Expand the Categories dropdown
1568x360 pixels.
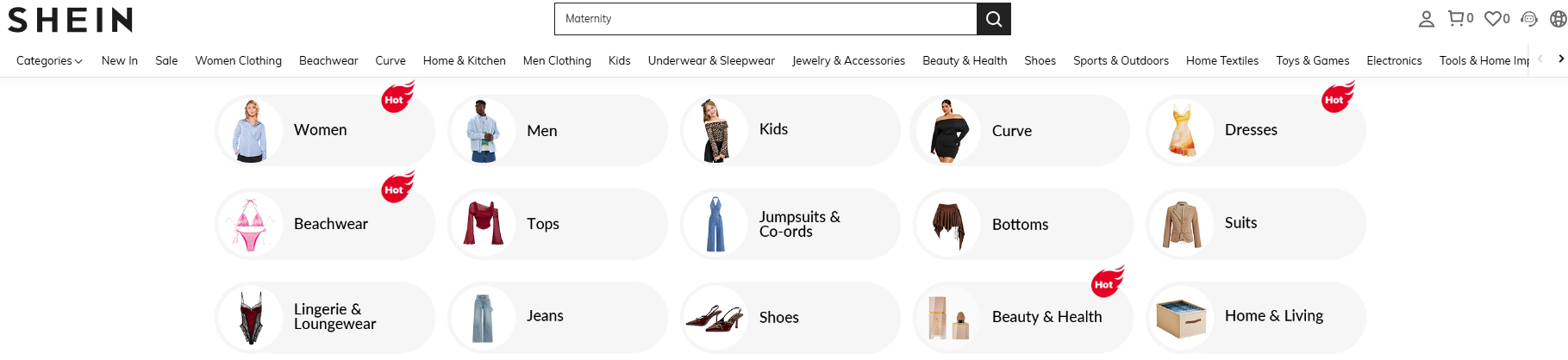point(49,60)
